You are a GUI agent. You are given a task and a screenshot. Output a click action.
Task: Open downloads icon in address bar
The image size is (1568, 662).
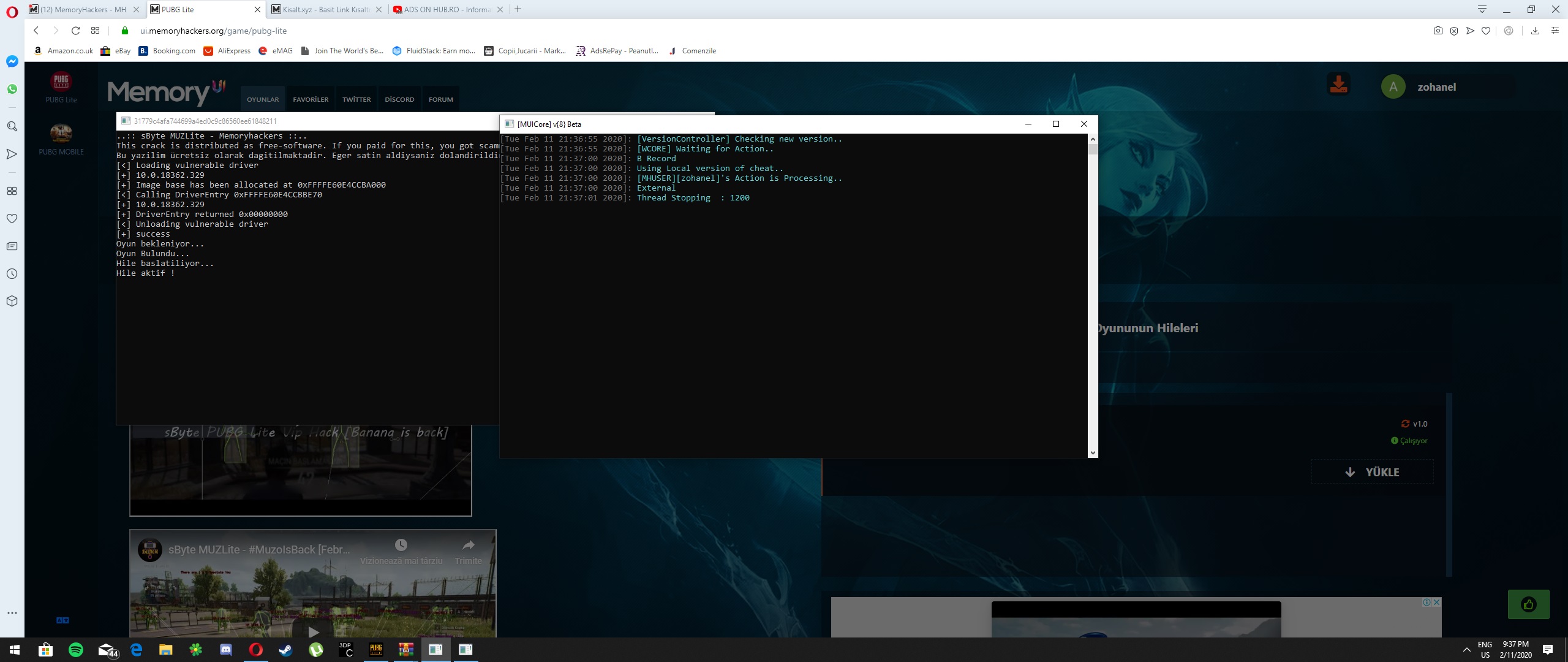pyautogui.click(x=1535, y=31)
